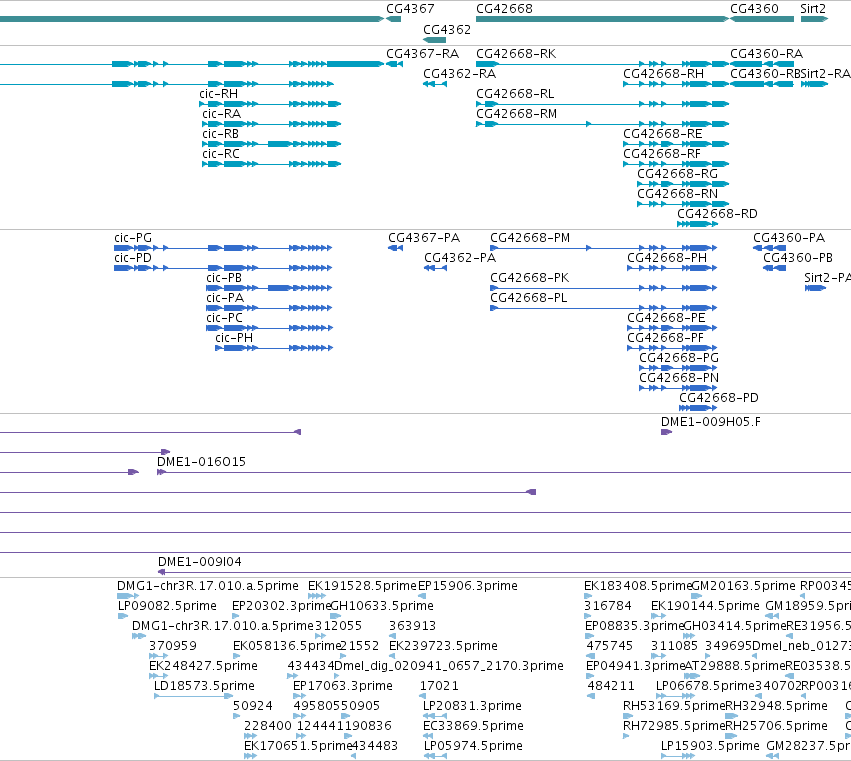The image size is (851, 761).
Task: Select the DME1-009I04 clone label
Action: coord(200,562)
